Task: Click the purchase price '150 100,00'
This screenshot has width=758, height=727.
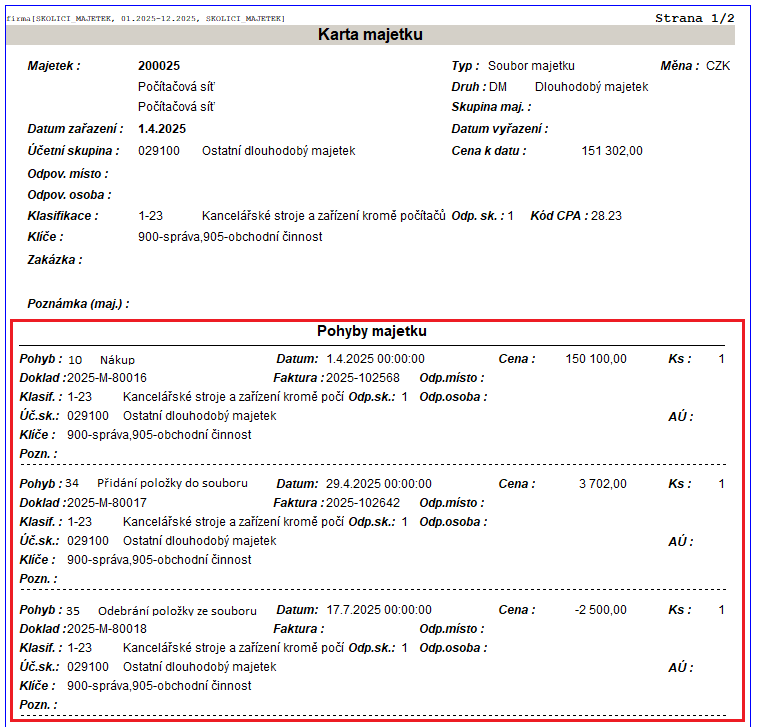Action: pyautogui.click(x=596, y=359)
